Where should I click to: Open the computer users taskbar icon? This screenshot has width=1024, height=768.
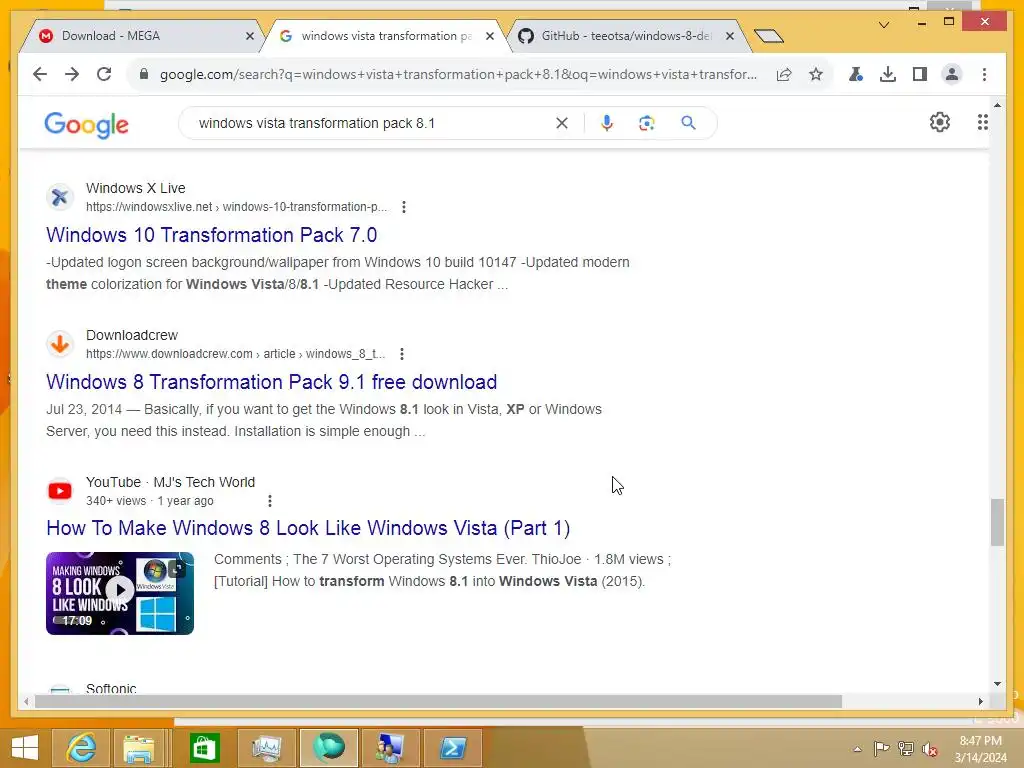point(391,748)
